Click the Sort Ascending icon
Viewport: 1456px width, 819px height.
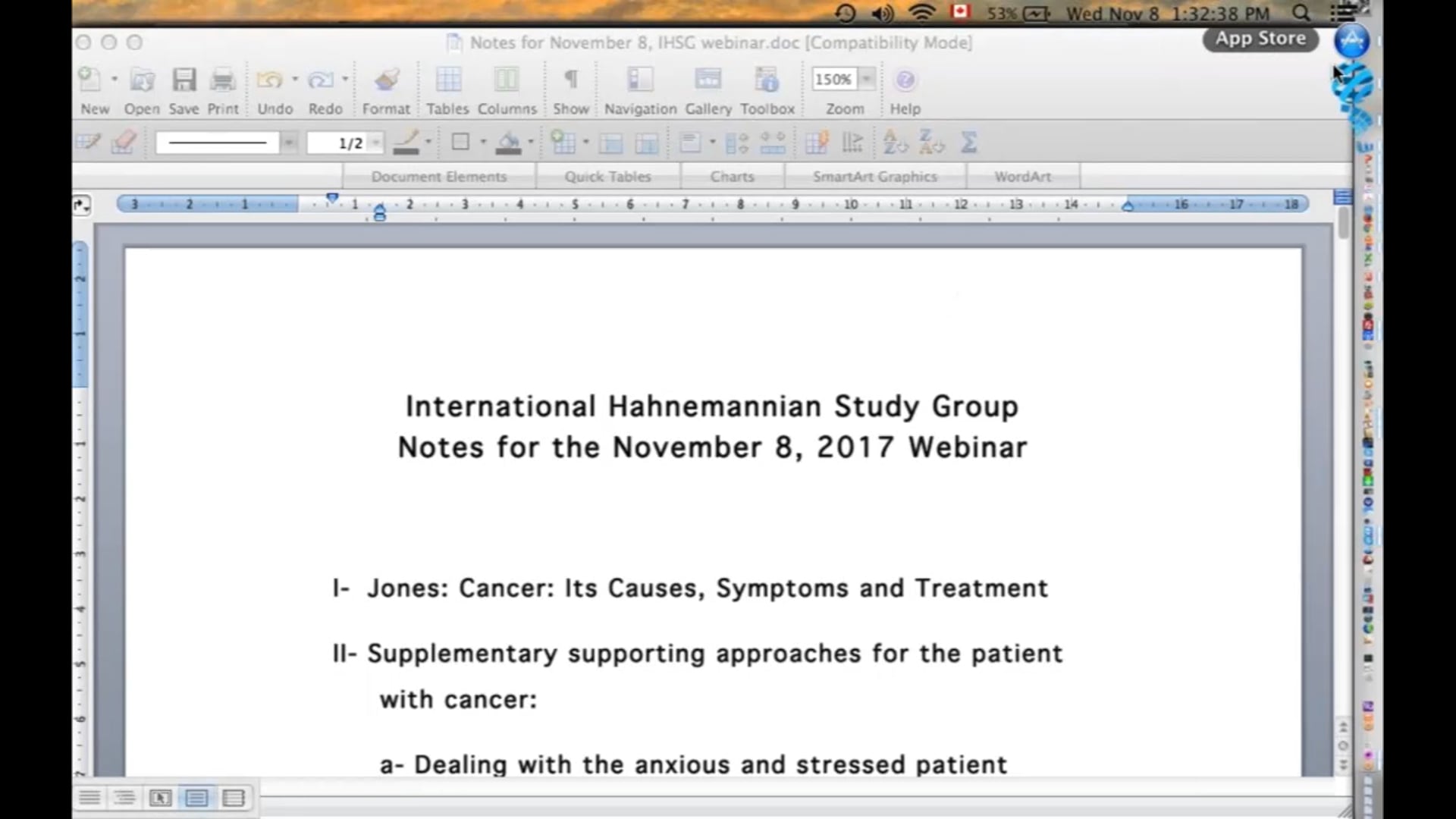893,142
